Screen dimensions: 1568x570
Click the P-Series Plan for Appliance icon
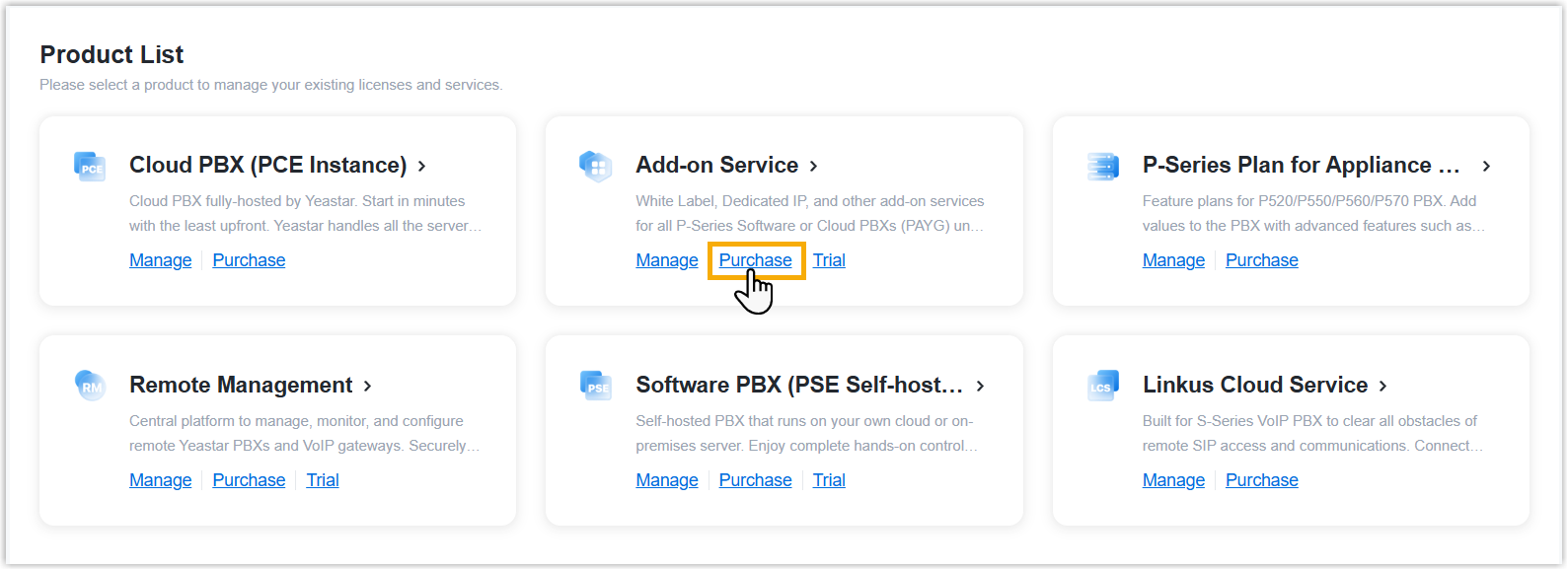pos(1102,166)
